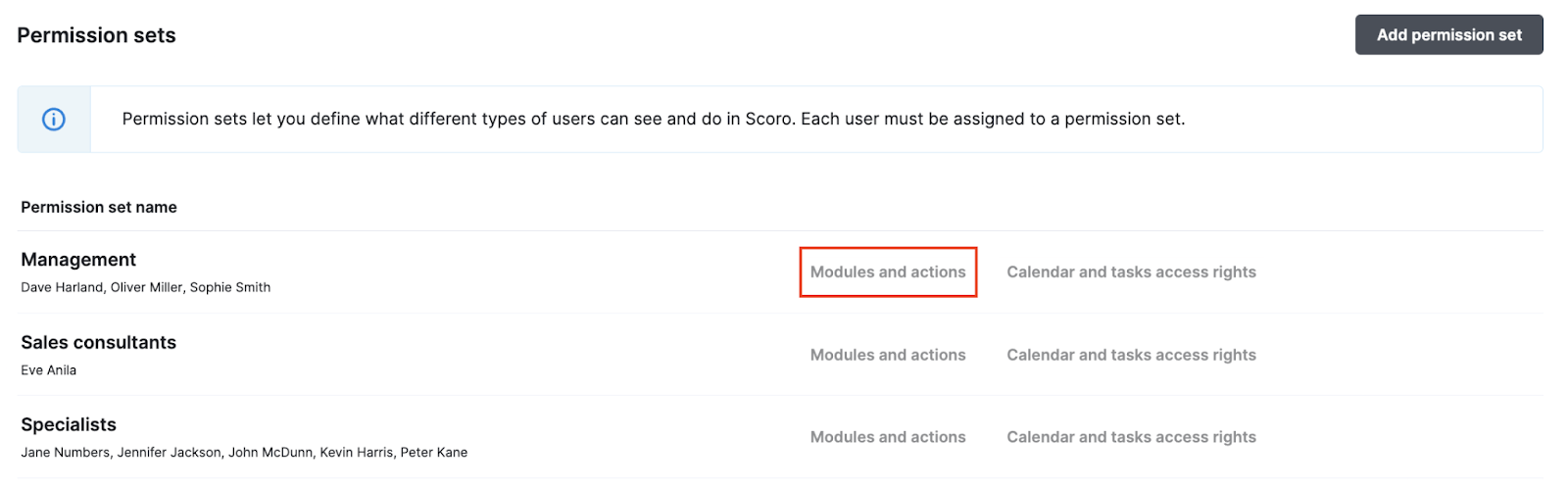The width and height of the screenshot is (1568, 490).
Task: Click the Permission sets page title
Action: [x=96, y=35]
